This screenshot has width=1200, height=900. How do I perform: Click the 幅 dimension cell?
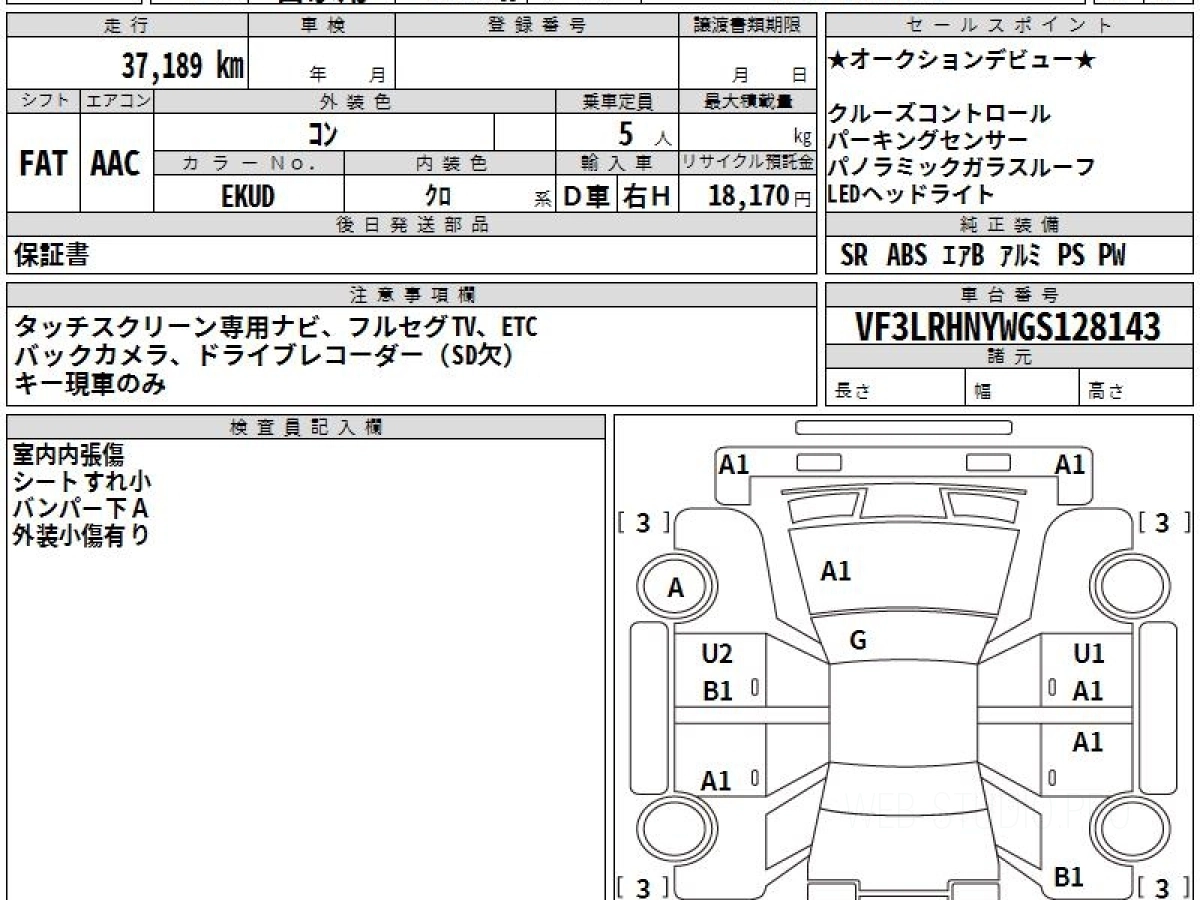(x=1023, y=387)
